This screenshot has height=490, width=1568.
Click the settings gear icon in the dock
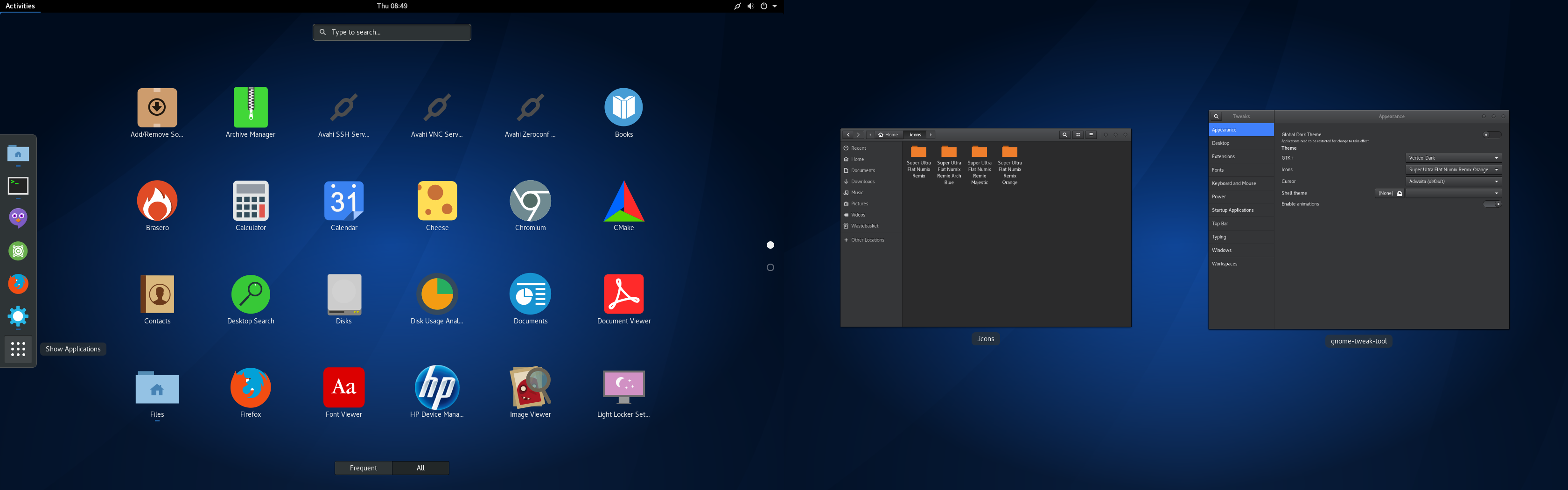(x=18, y=316)
